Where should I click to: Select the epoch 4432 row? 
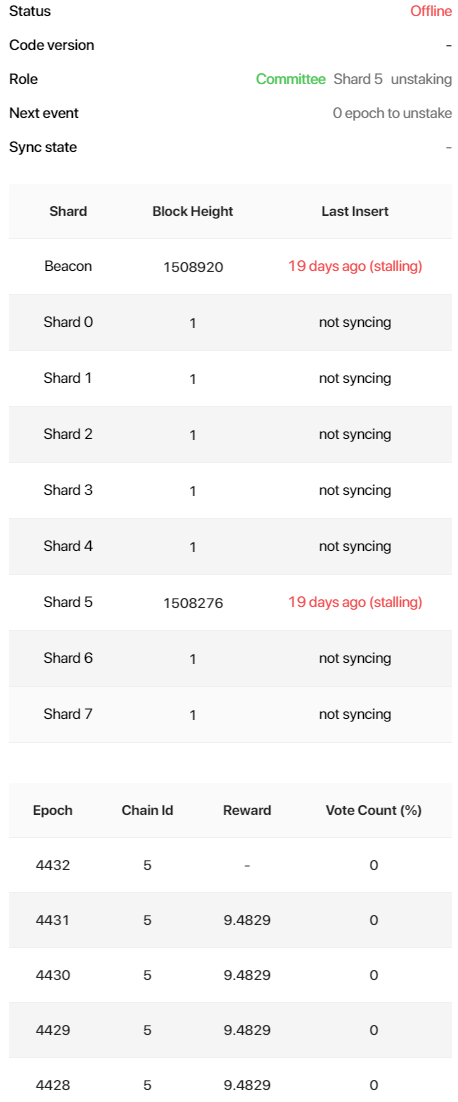[230, 865]
